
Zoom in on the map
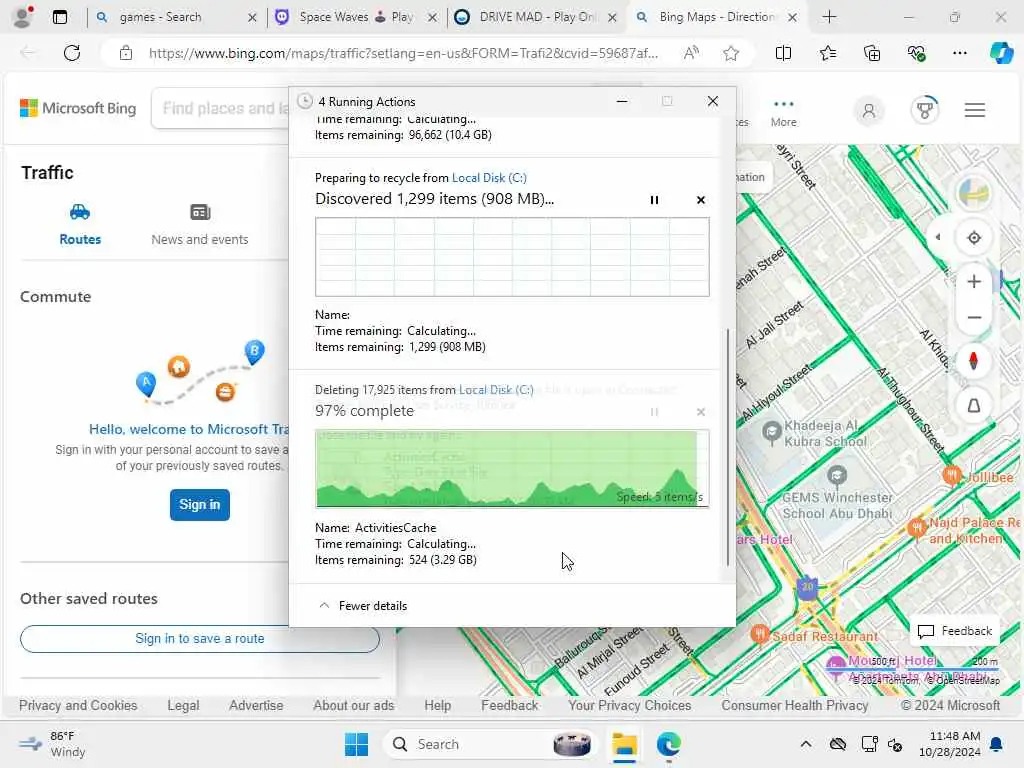pos(974,281)
